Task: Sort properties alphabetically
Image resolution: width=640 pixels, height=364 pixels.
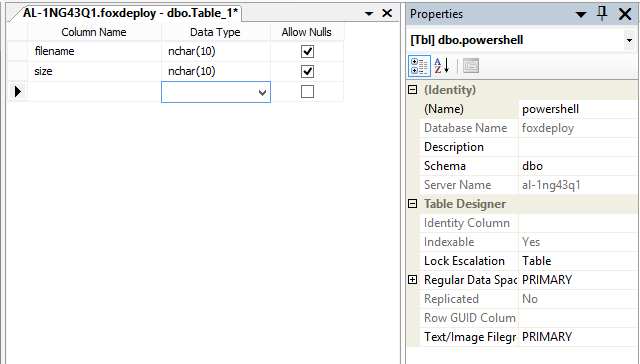Action: [442, 66]
